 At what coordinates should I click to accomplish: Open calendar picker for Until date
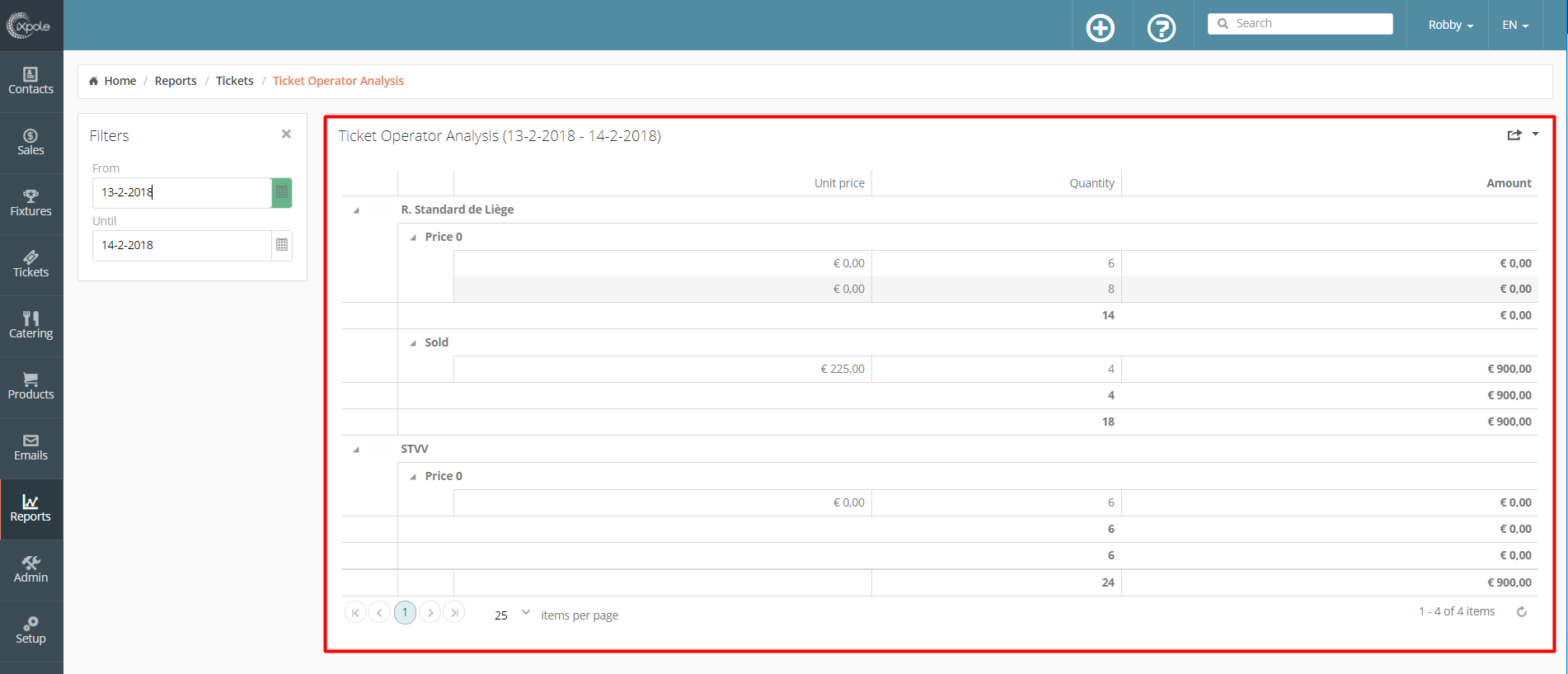click(282, 245)
